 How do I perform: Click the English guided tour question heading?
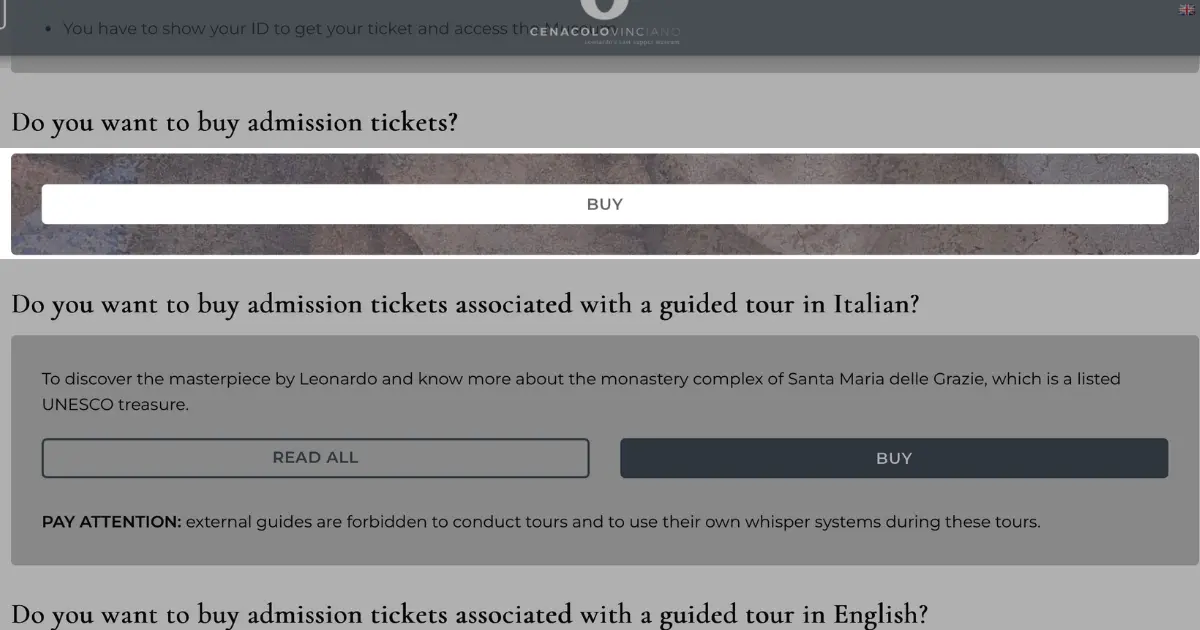470,613
